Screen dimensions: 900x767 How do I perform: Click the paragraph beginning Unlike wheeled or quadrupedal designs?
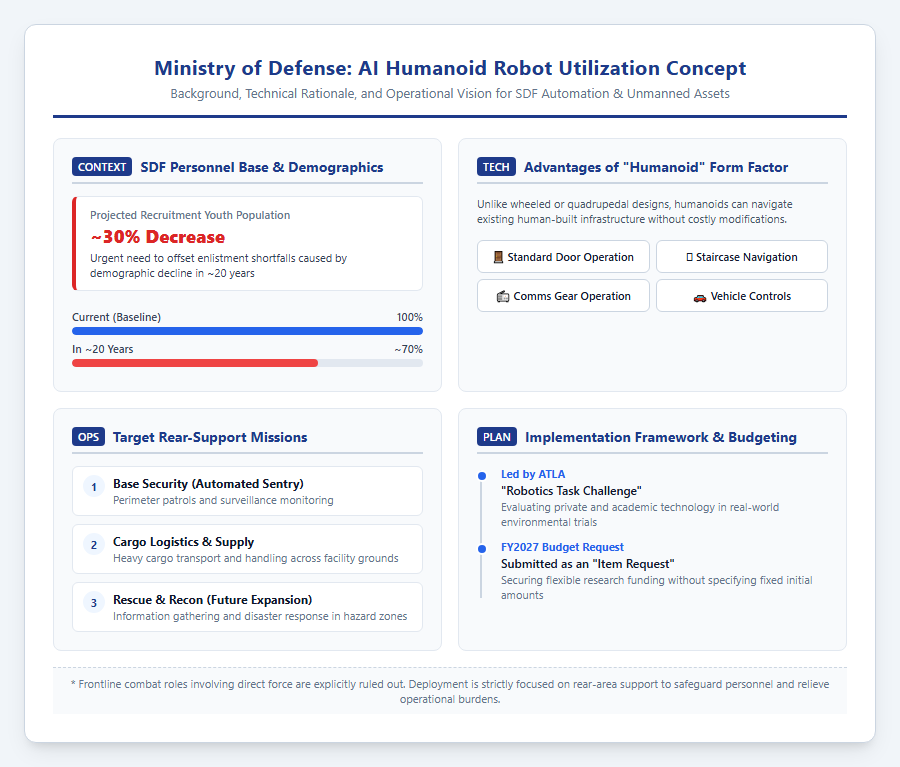click(x=634, y=212)
